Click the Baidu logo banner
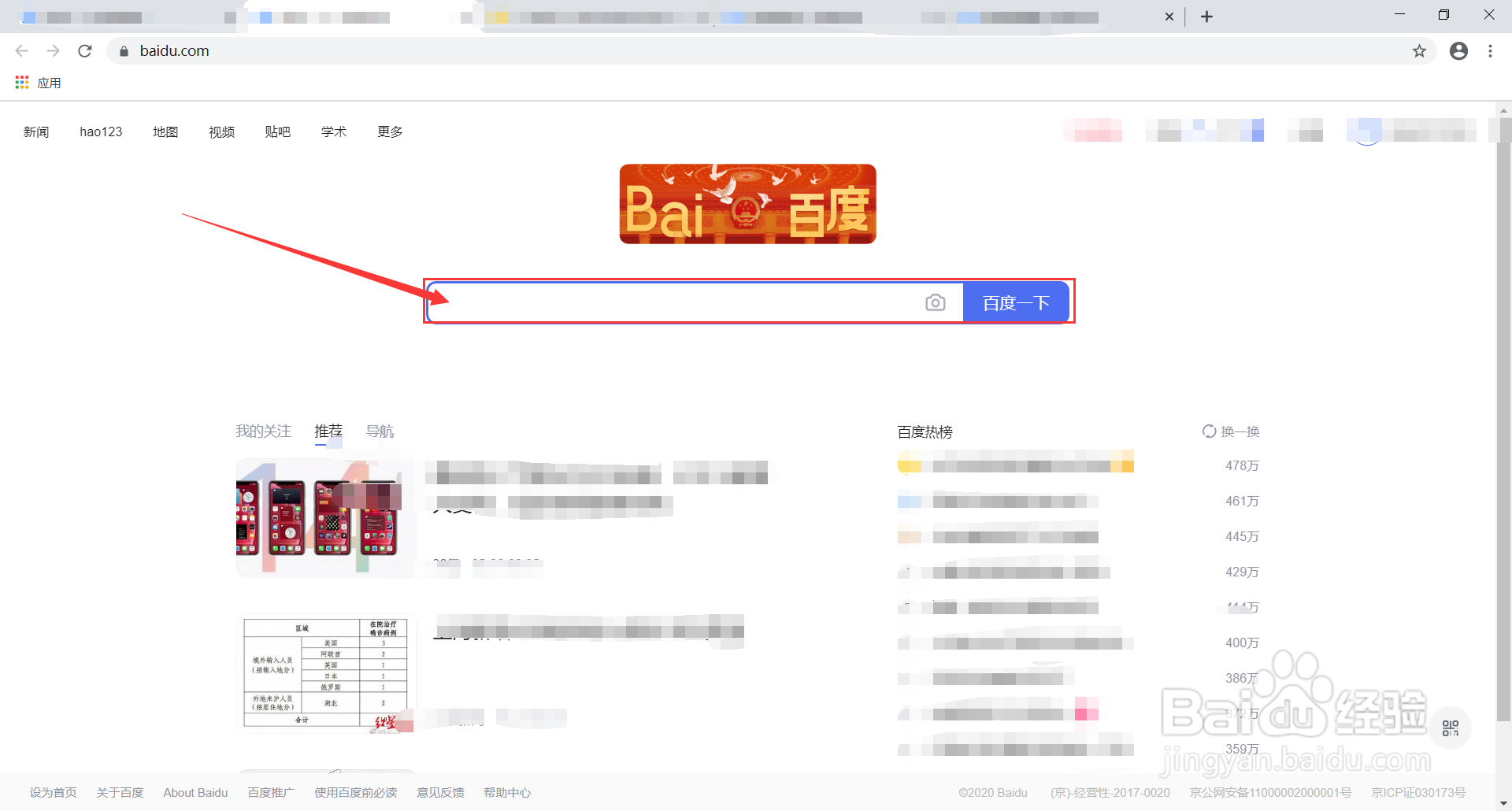 point(747,204)
